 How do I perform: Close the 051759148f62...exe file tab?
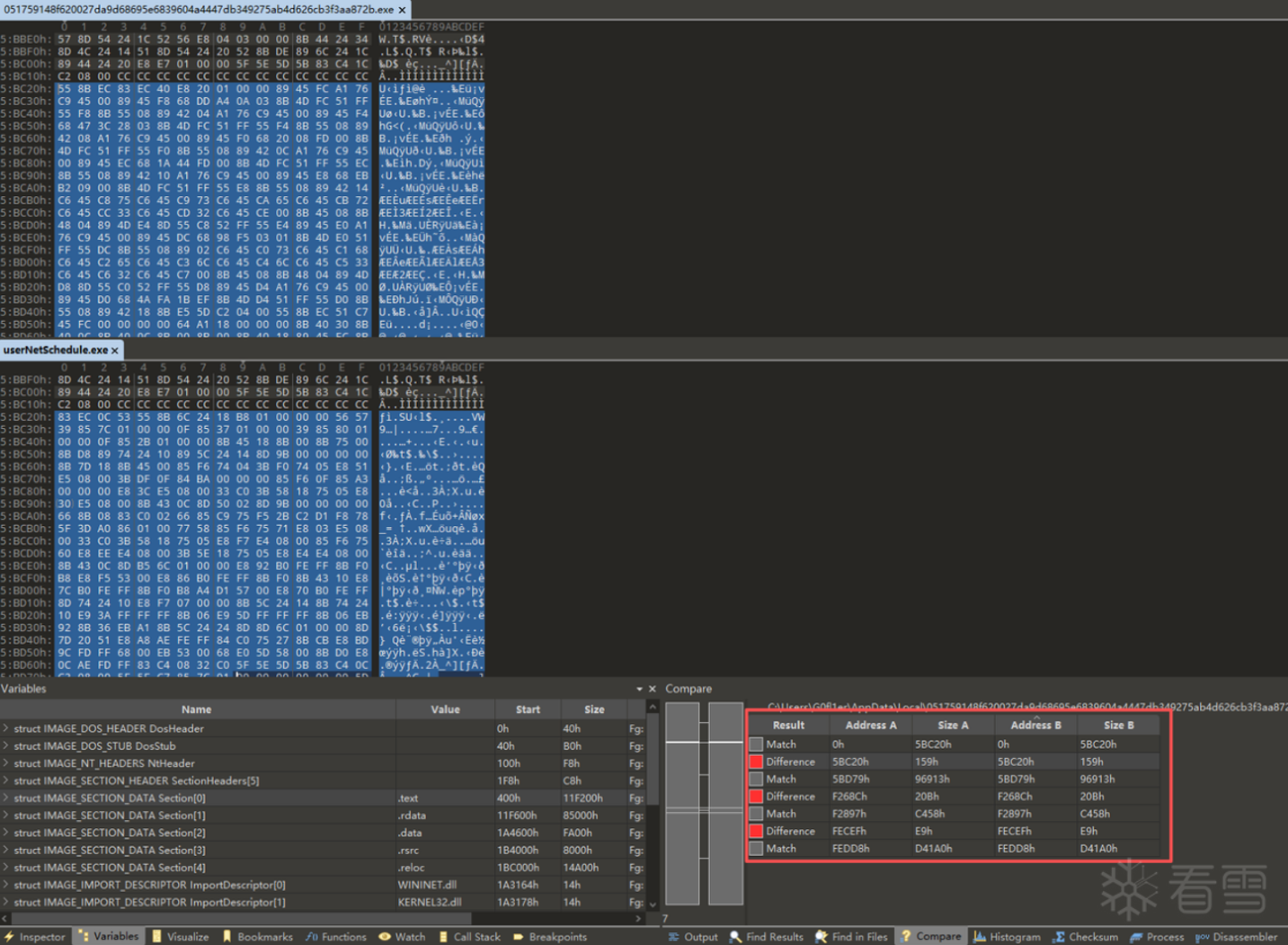coord(403,10)
